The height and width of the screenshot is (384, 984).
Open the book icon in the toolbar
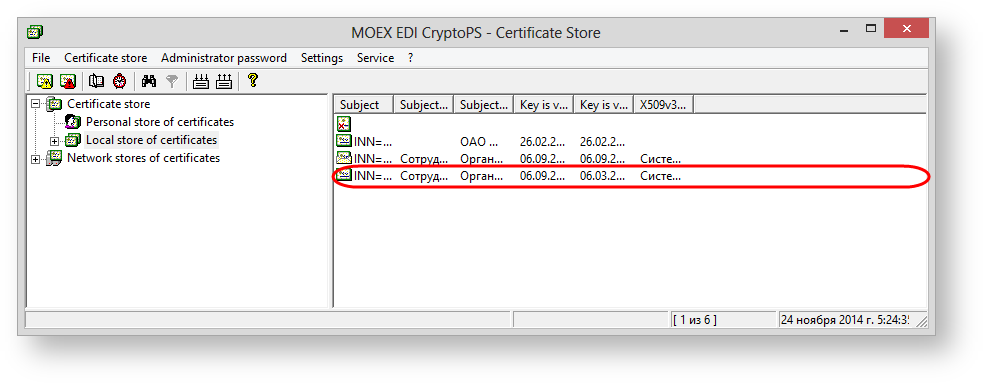click(x=96, y=81)
